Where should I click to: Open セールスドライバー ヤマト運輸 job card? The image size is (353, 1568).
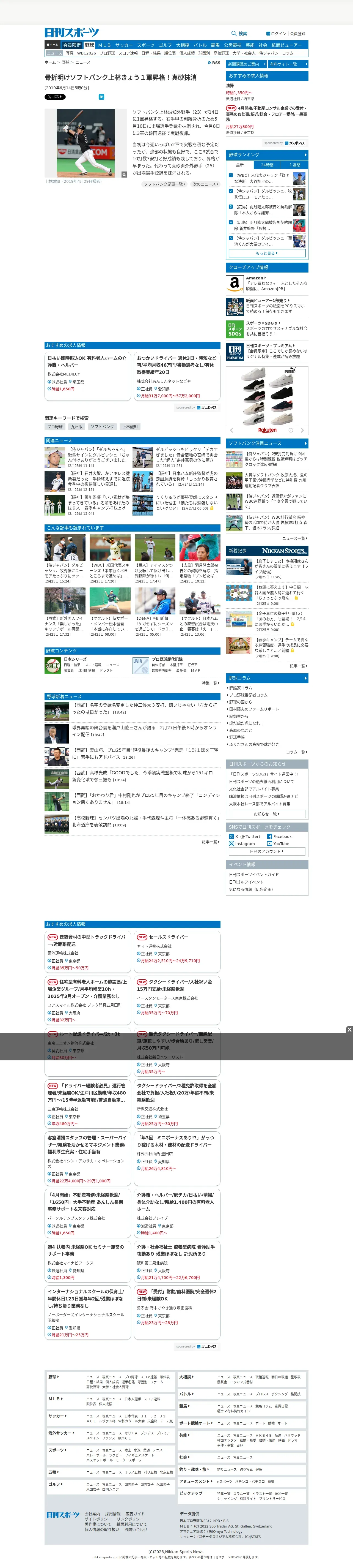177,951
